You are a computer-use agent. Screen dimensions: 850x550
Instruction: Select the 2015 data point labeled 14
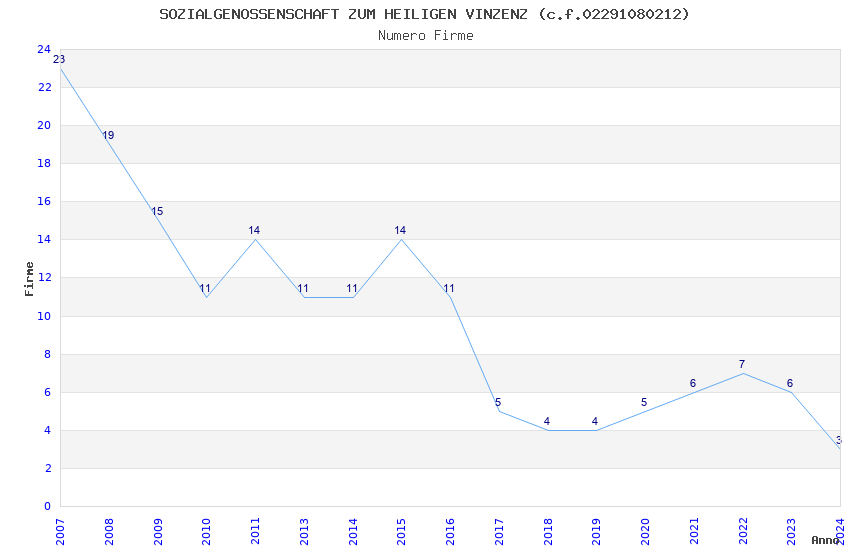pyautogui.click(x=400, y=230)
